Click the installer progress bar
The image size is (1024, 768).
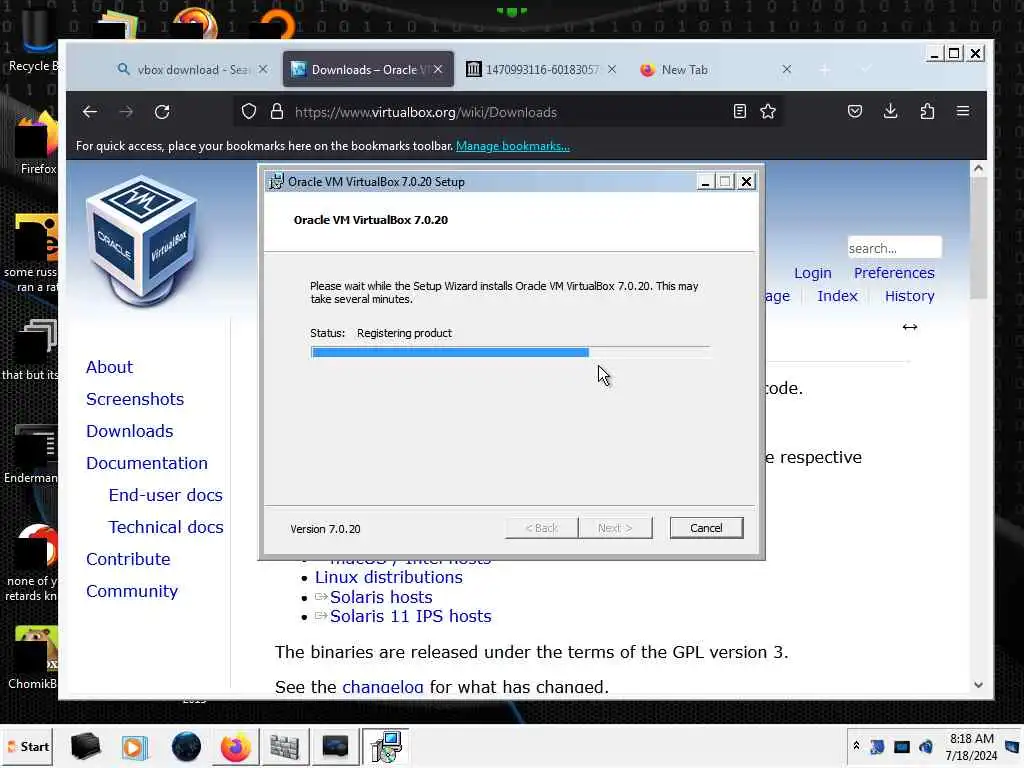pos(510,352)
